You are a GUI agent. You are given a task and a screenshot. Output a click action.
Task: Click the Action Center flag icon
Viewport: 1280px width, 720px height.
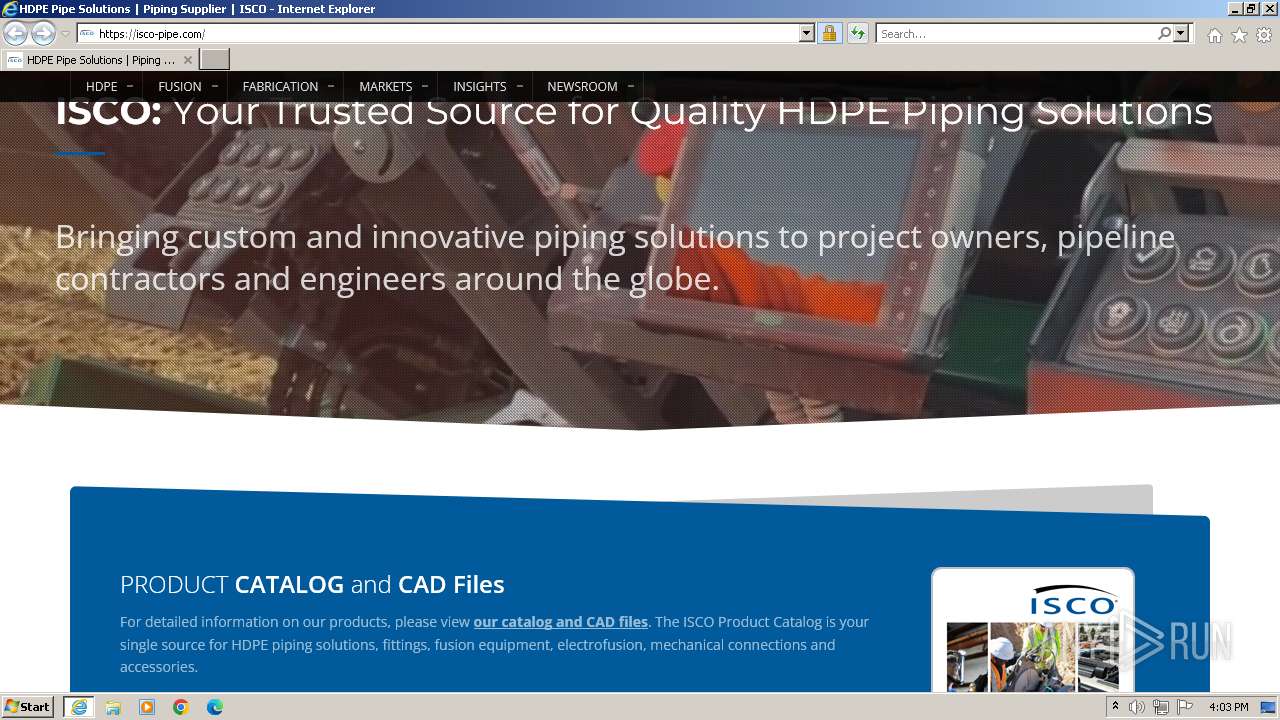1185,707
